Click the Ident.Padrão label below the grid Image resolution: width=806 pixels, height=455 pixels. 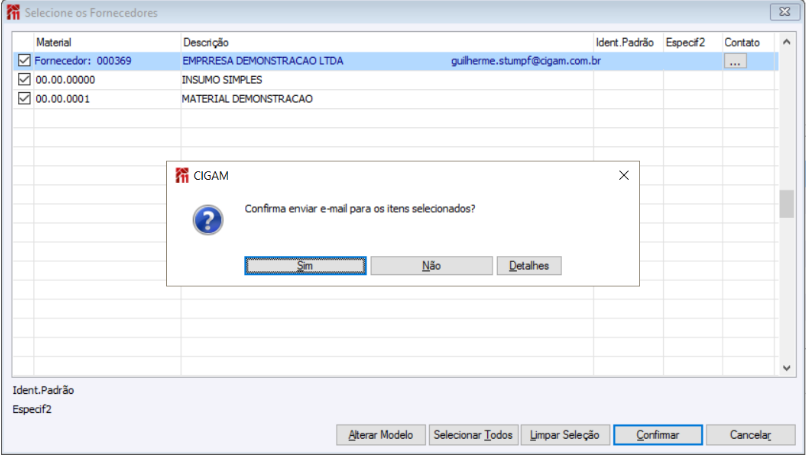pos(43,390)
